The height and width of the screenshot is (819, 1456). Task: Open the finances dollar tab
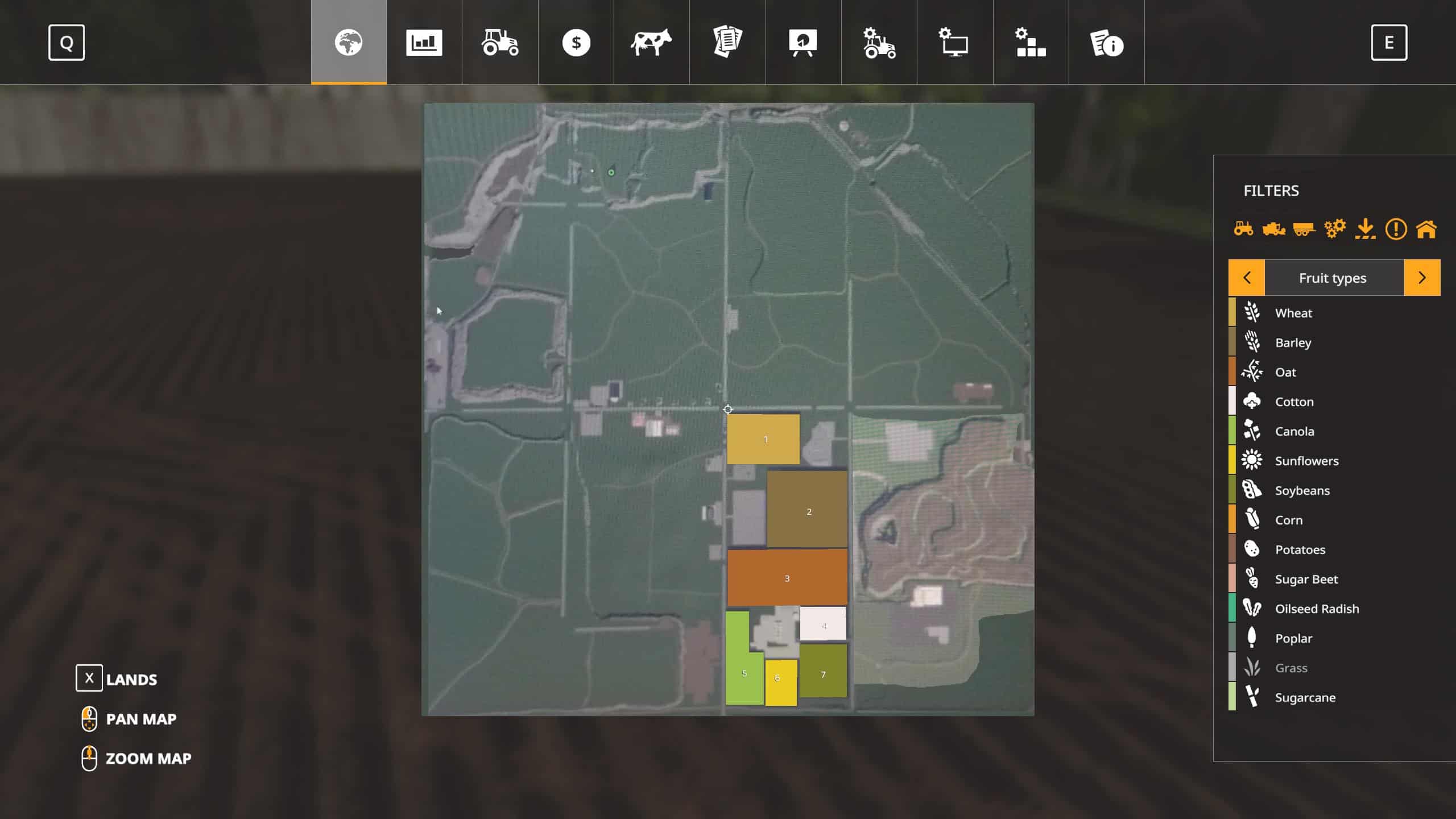tap(576, 43)
